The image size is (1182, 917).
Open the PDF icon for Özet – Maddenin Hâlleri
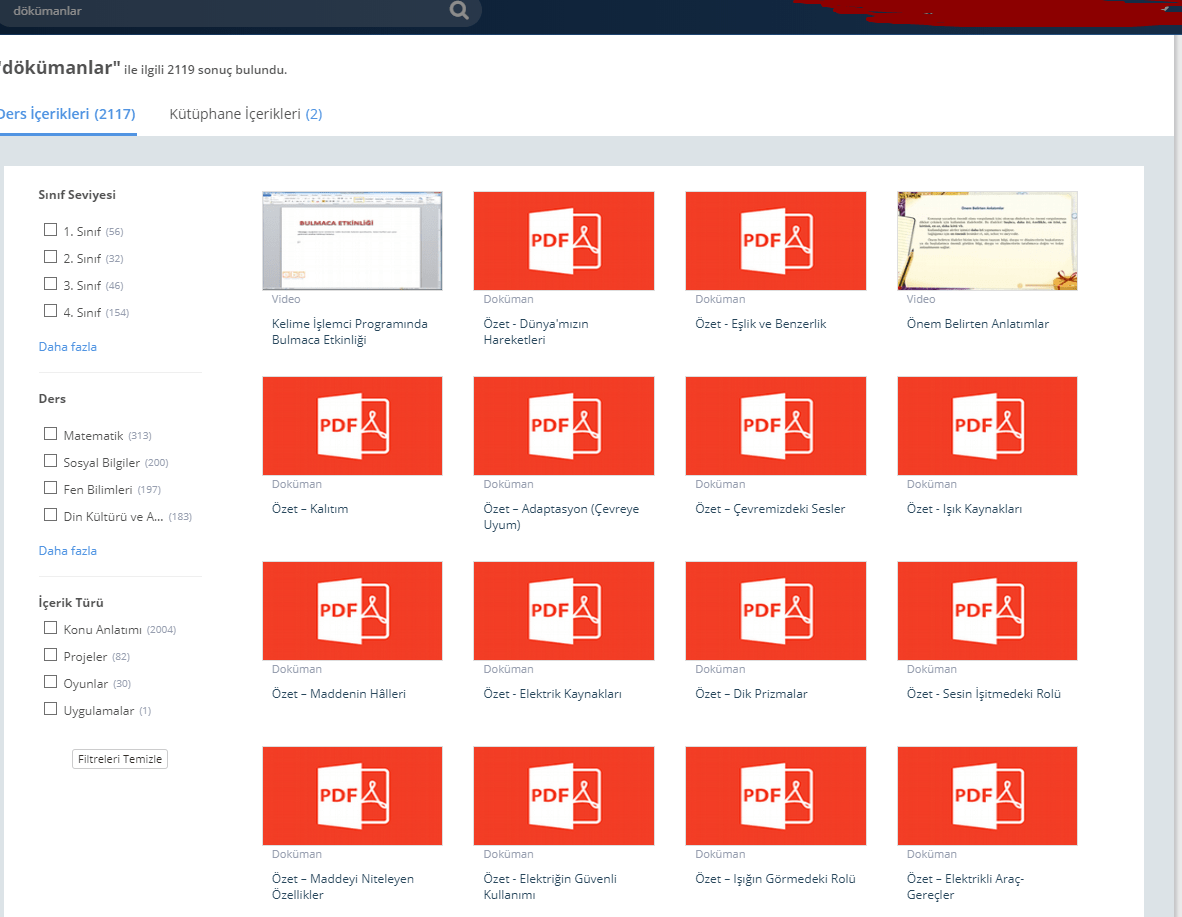[352, 611]
